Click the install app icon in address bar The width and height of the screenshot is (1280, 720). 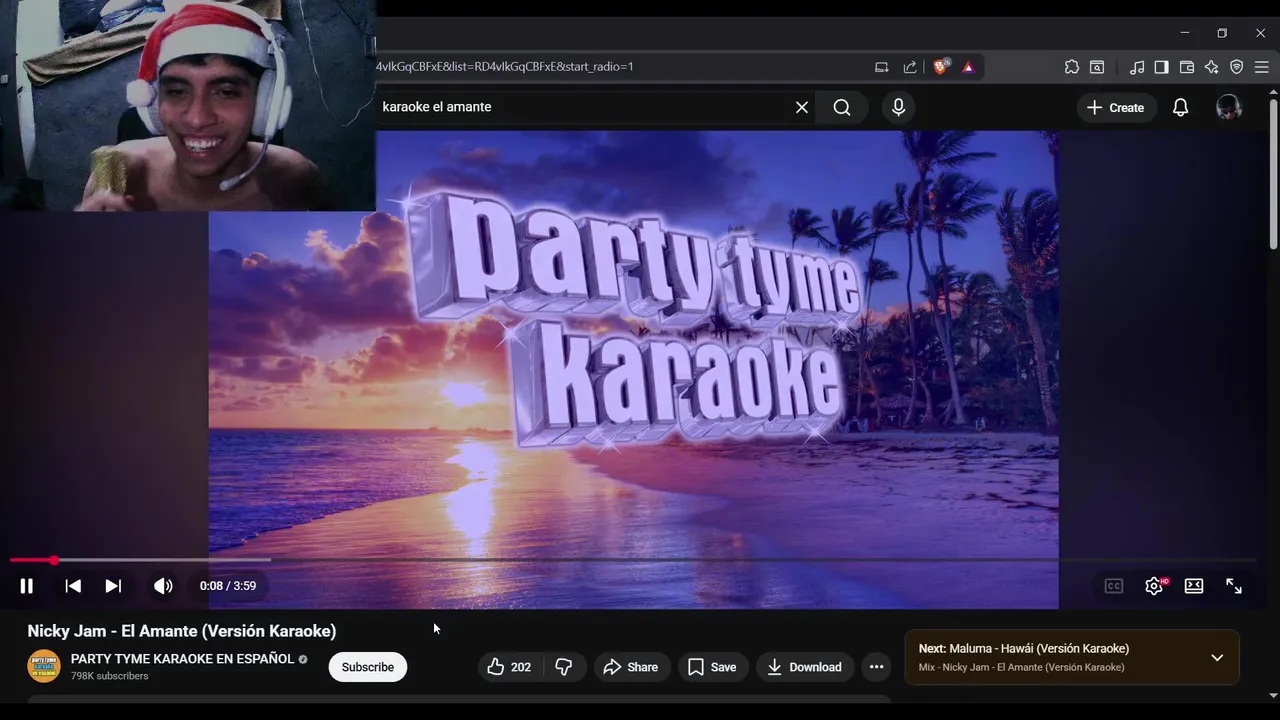pos(882,67)
